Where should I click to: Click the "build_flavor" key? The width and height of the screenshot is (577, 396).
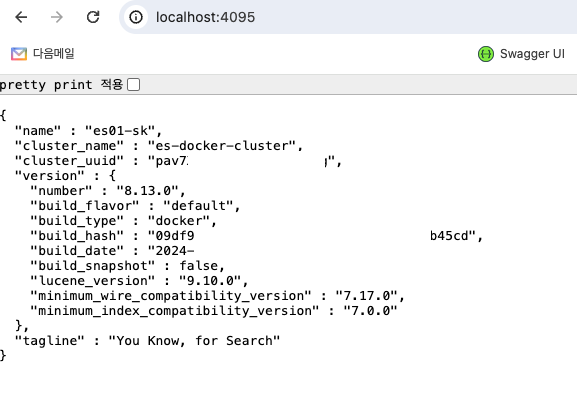pyautogui.click(x=85, y=206)
